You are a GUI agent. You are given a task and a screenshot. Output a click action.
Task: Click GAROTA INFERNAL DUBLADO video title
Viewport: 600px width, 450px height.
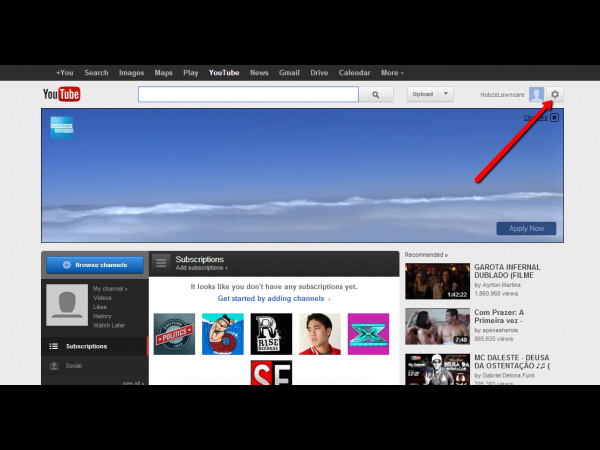pyautogui.click(x=507, y=271)
